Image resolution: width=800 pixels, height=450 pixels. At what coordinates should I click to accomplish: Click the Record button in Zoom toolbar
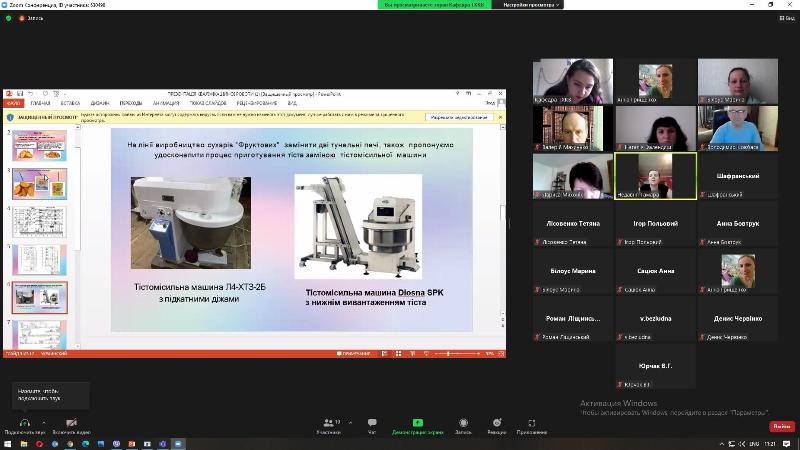pos(463,426)
